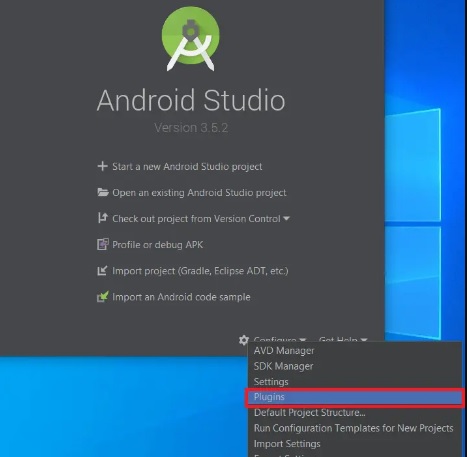Click the Android Studio logo

tap(190, 39)
